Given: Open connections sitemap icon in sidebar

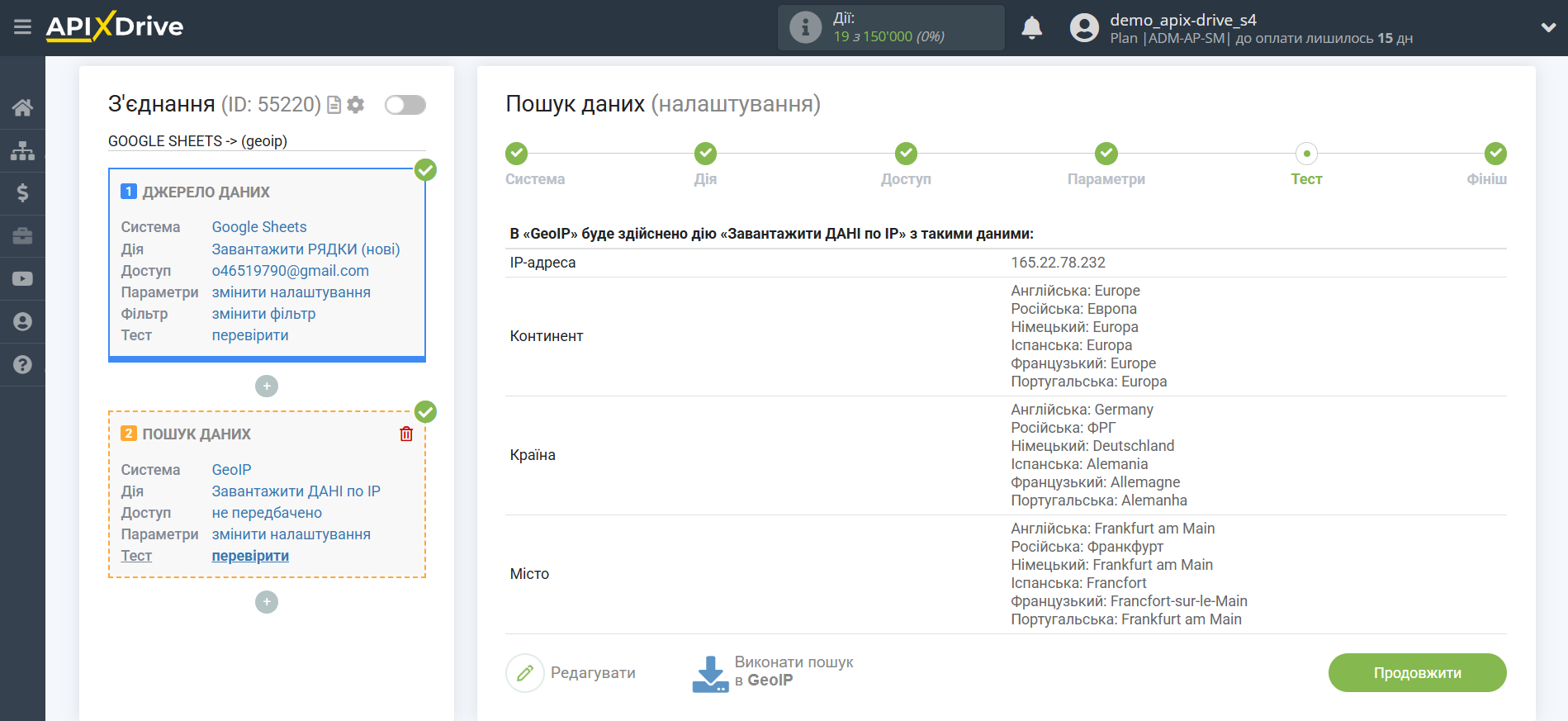Looking at the screenshot, I should point(22,150).
